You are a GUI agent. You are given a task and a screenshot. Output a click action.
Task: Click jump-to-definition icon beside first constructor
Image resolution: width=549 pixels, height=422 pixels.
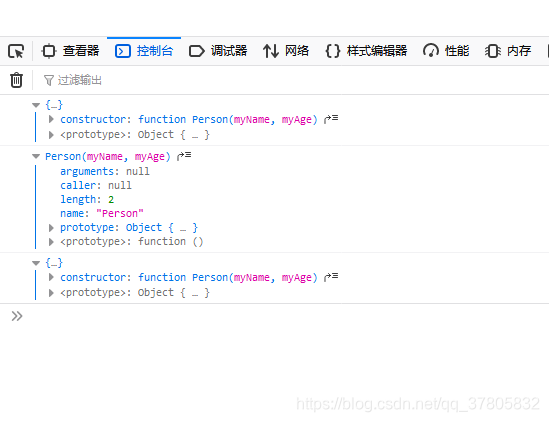click(x=331, y=119)
